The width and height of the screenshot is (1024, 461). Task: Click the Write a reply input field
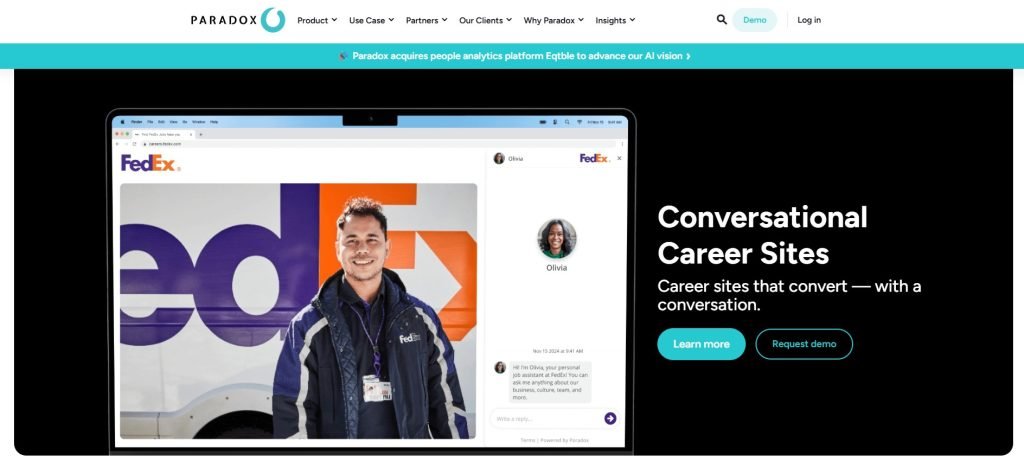click(x=545, y=419)
